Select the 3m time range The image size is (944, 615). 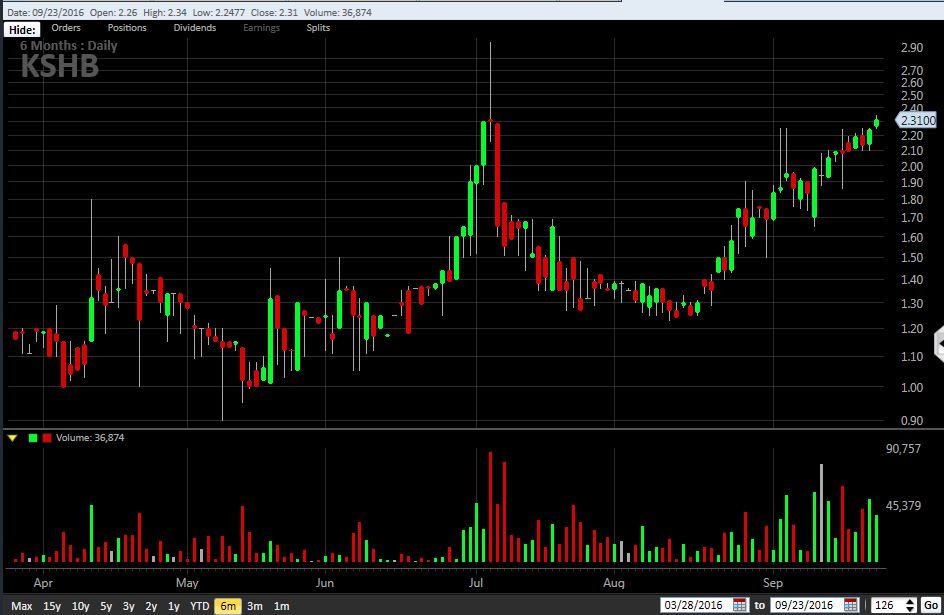tap(255, 606)
